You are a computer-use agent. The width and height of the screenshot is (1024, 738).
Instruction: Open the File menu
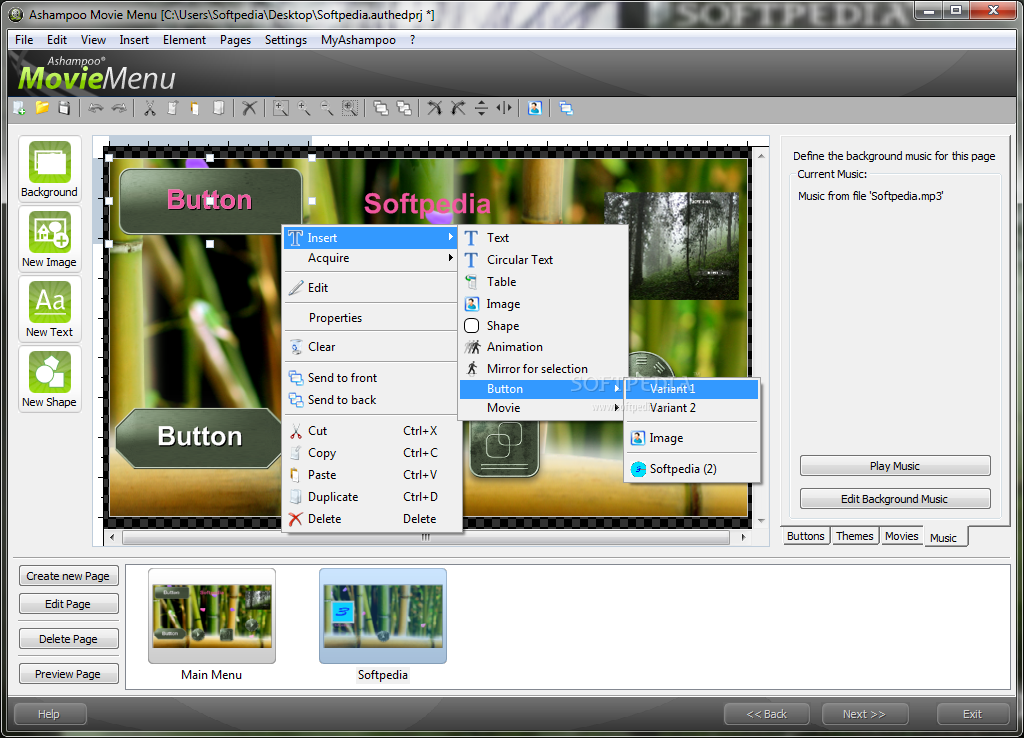coord(24,40)
